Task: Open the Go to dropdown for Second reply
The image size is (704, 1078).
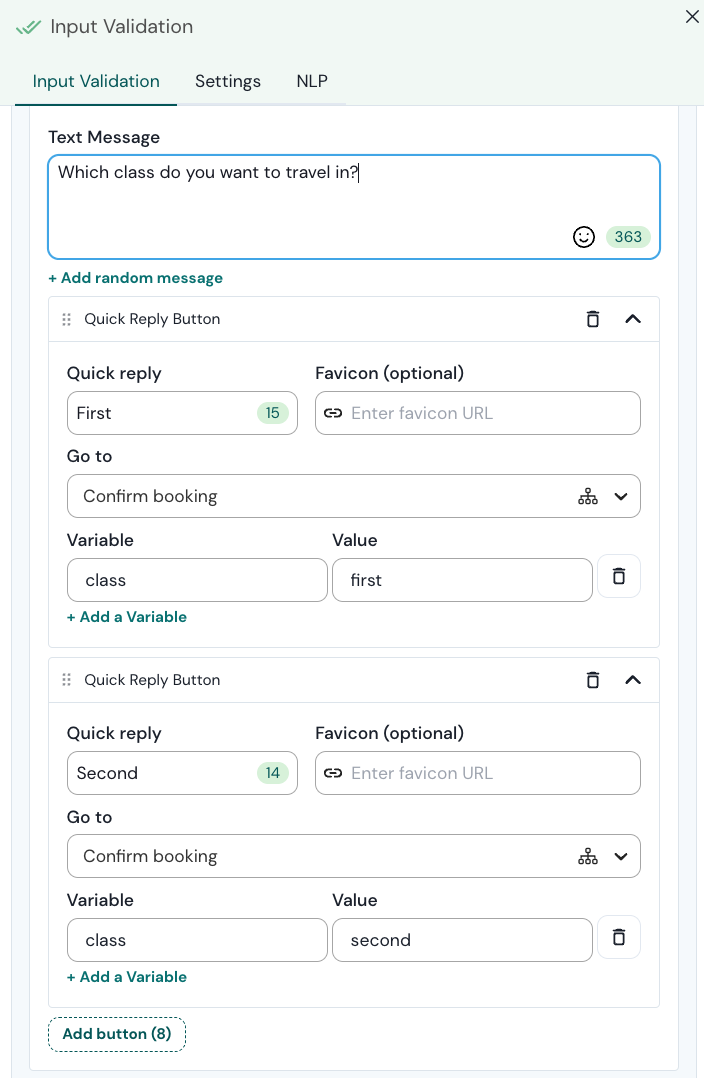Action: [621, 857]
